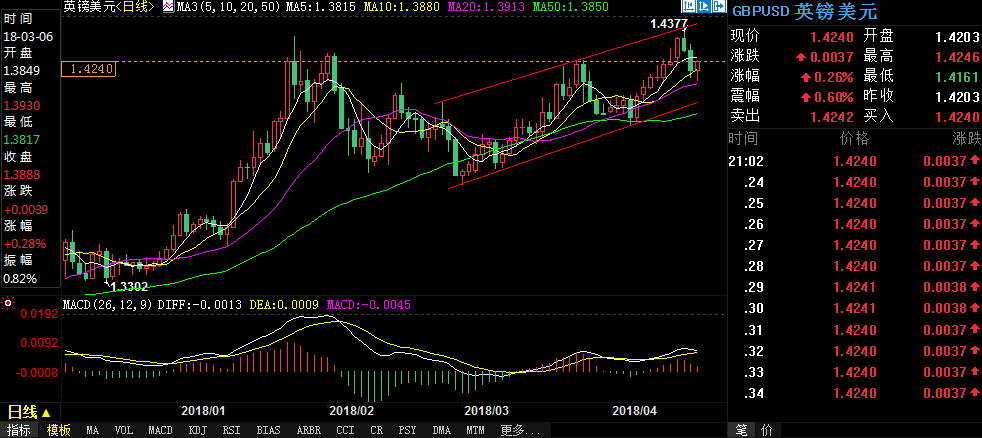
Task: Select the BIAS indicator
Action: pyautogui.click(x=267, y=430)
